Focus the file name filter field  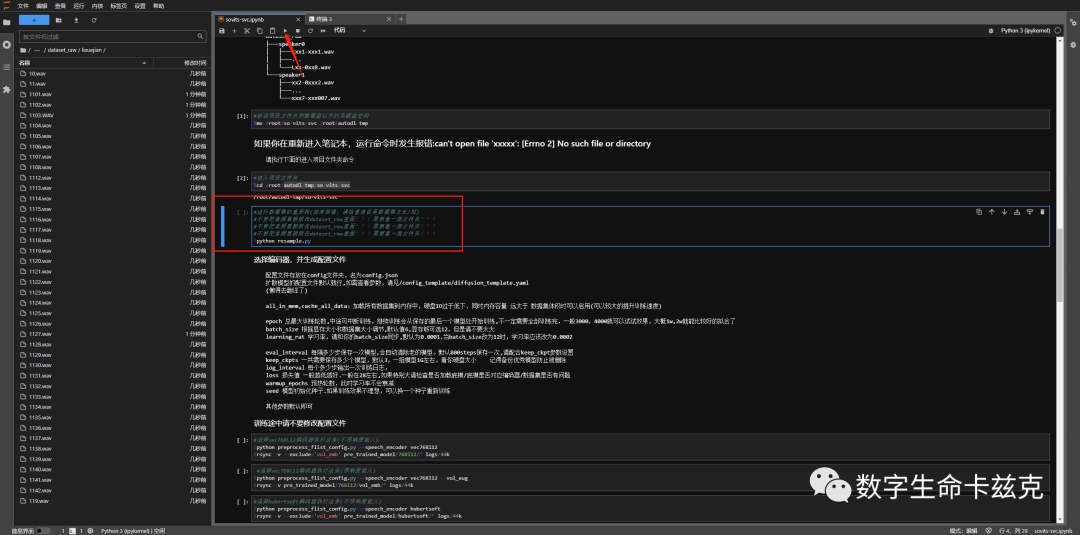(x=112, y=36)
